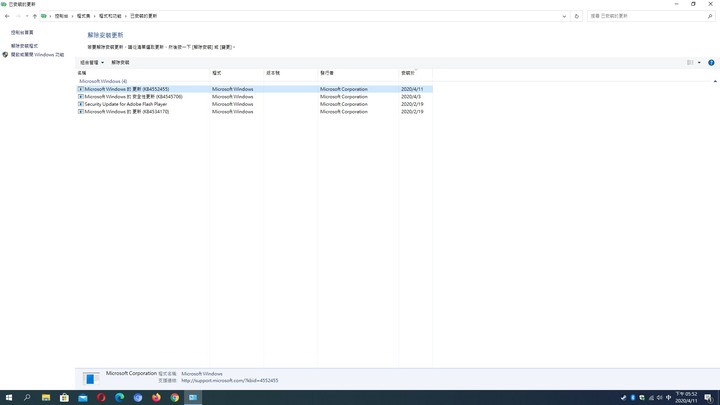Go up one level with up arrow
Viewport: 720px width, 405px height.
[35, 16]
